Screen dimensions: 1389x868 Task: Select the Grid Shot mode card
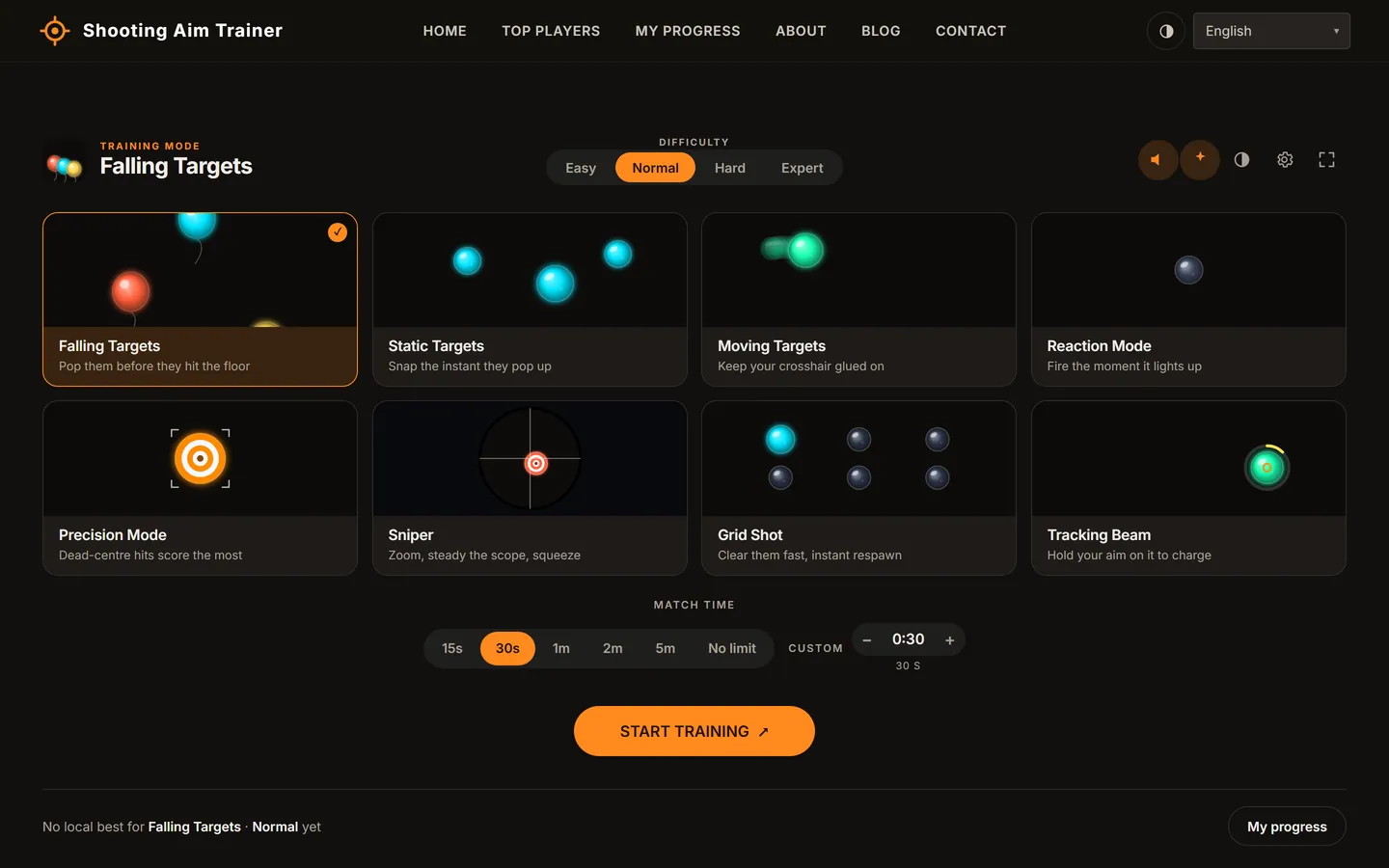pyautogui.click(x=858, y=488)
